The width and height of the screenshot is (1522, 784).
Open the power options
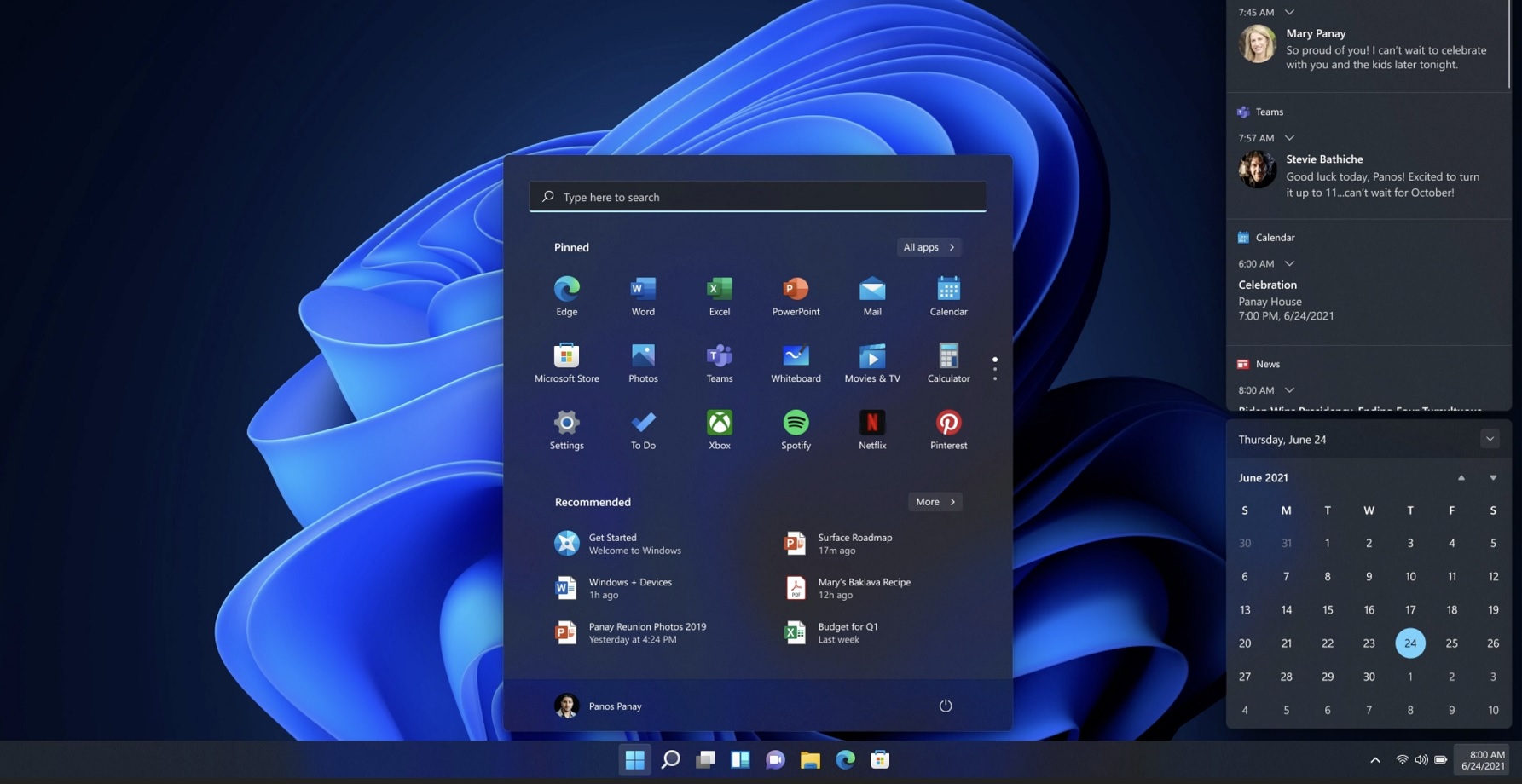click(946, 706)
